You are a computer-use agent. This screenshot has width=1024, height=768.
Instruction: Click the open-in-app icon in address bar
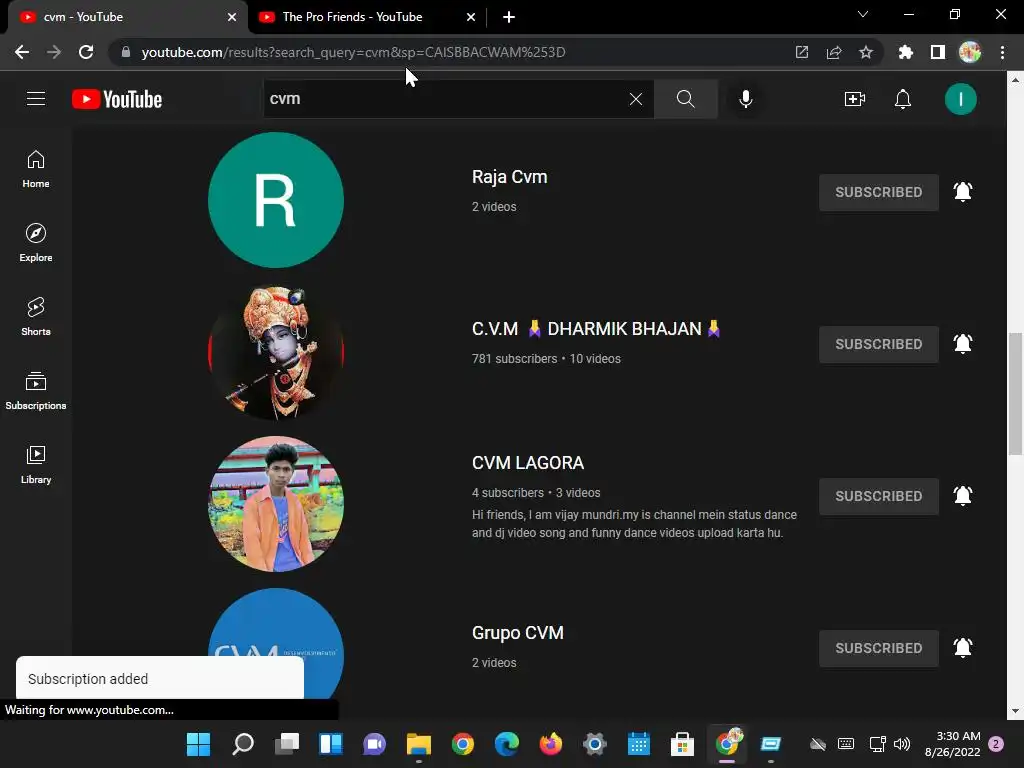(x=801, y=52)
